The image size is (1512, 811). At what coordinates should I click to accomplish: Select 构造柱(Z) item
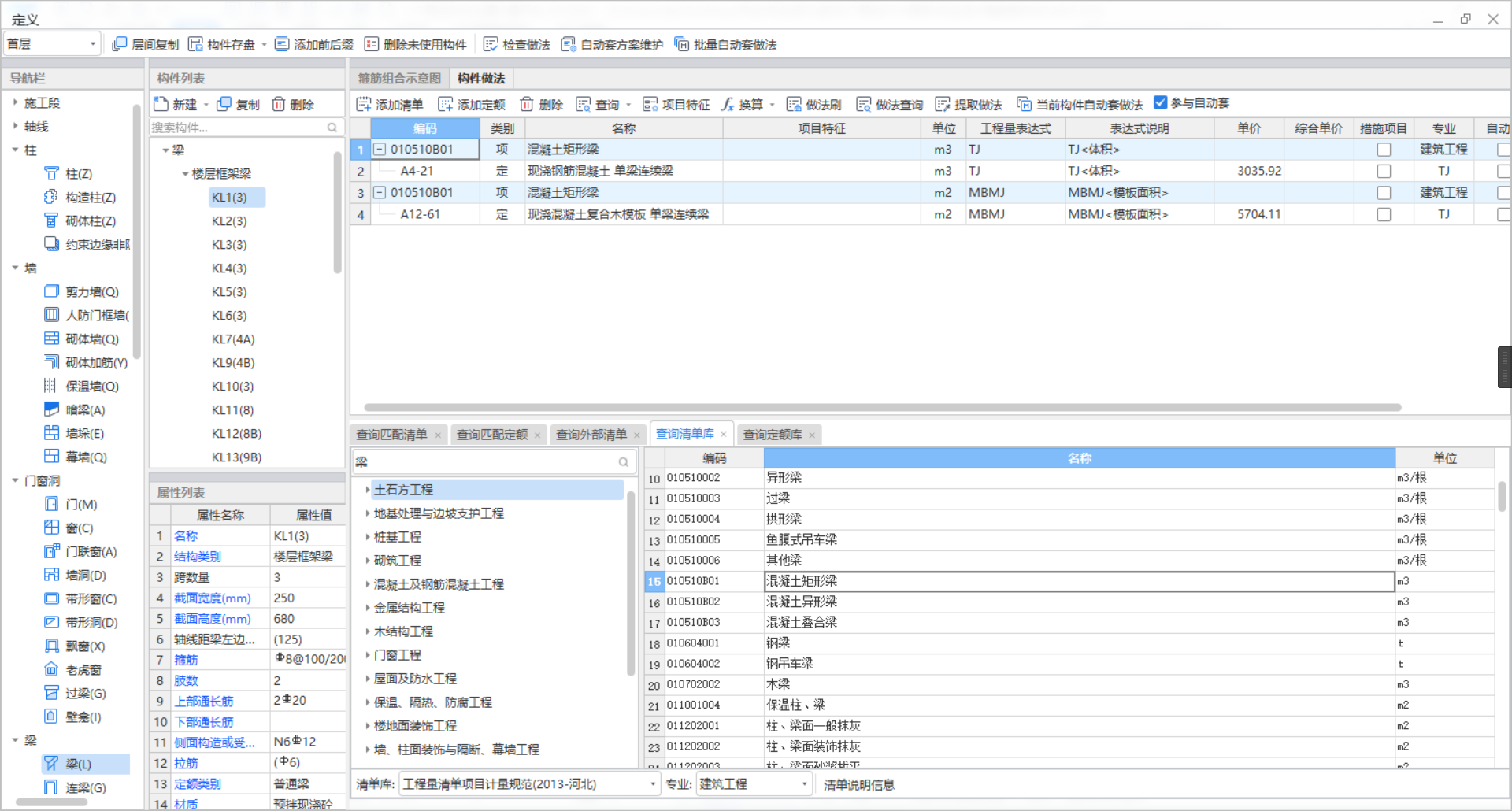[80, 197]
